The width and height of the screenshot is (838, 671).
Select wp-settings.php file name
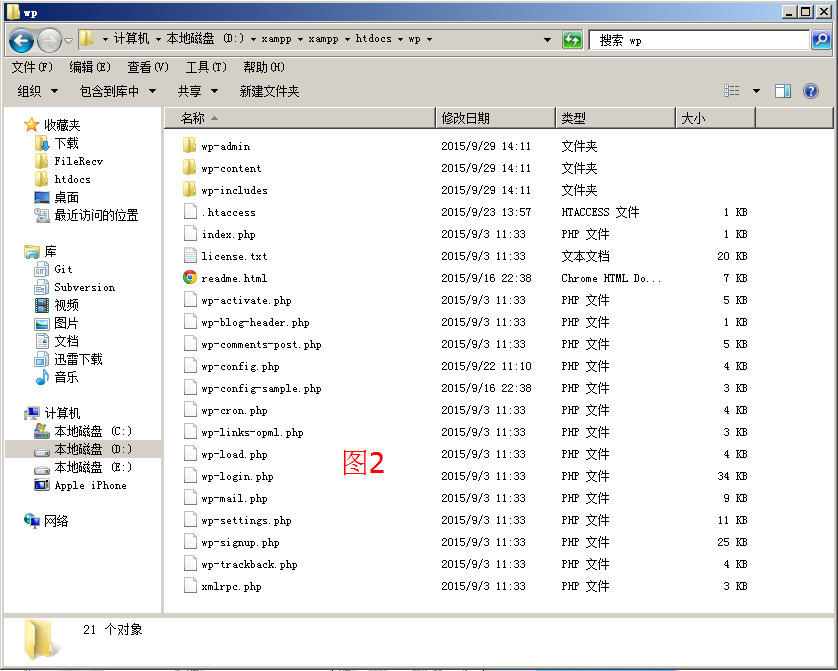pos(246,520)
